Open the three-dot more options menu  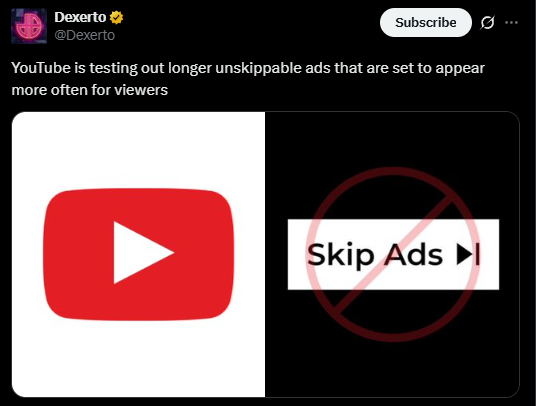point(511,23)
